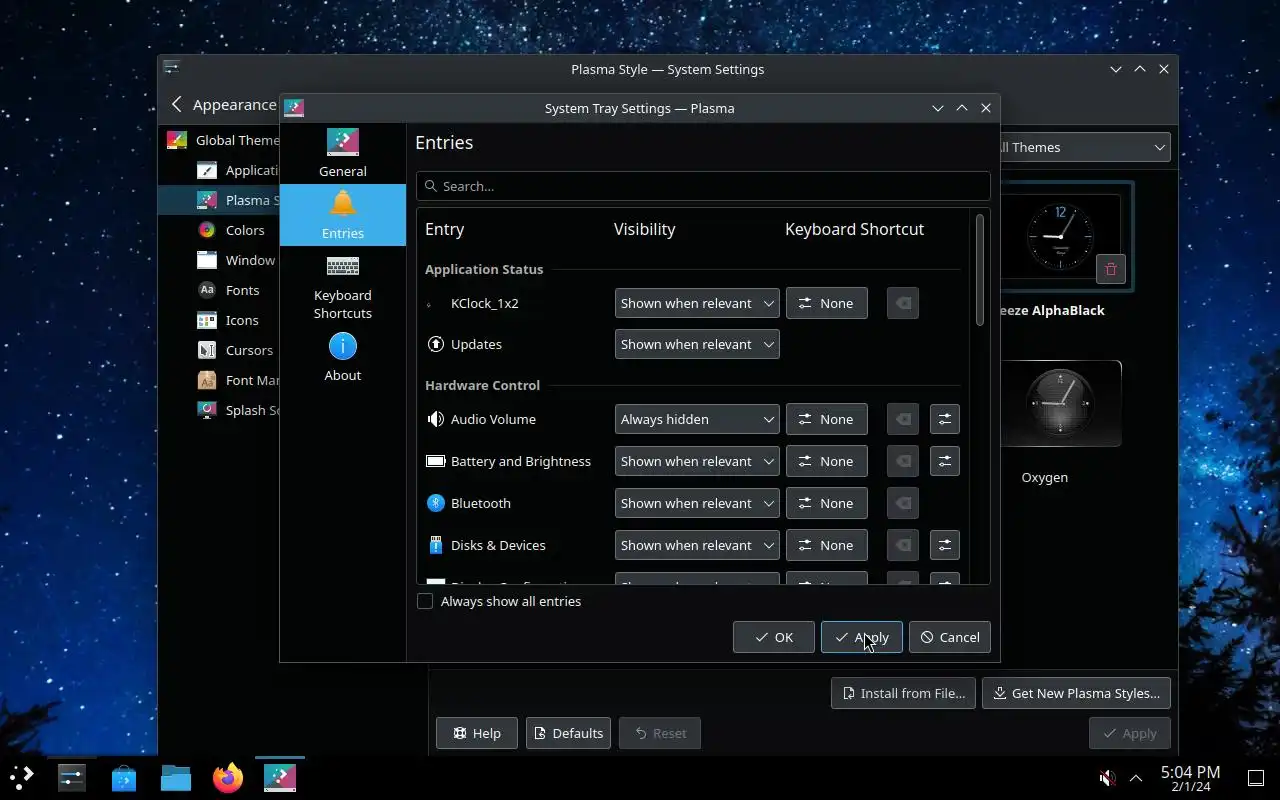Clear Battery and Brightness shortcut icon
Image resolution: width=1280 pixels, height=800 pixels.
pyautogui.click(x=903, y=461)
